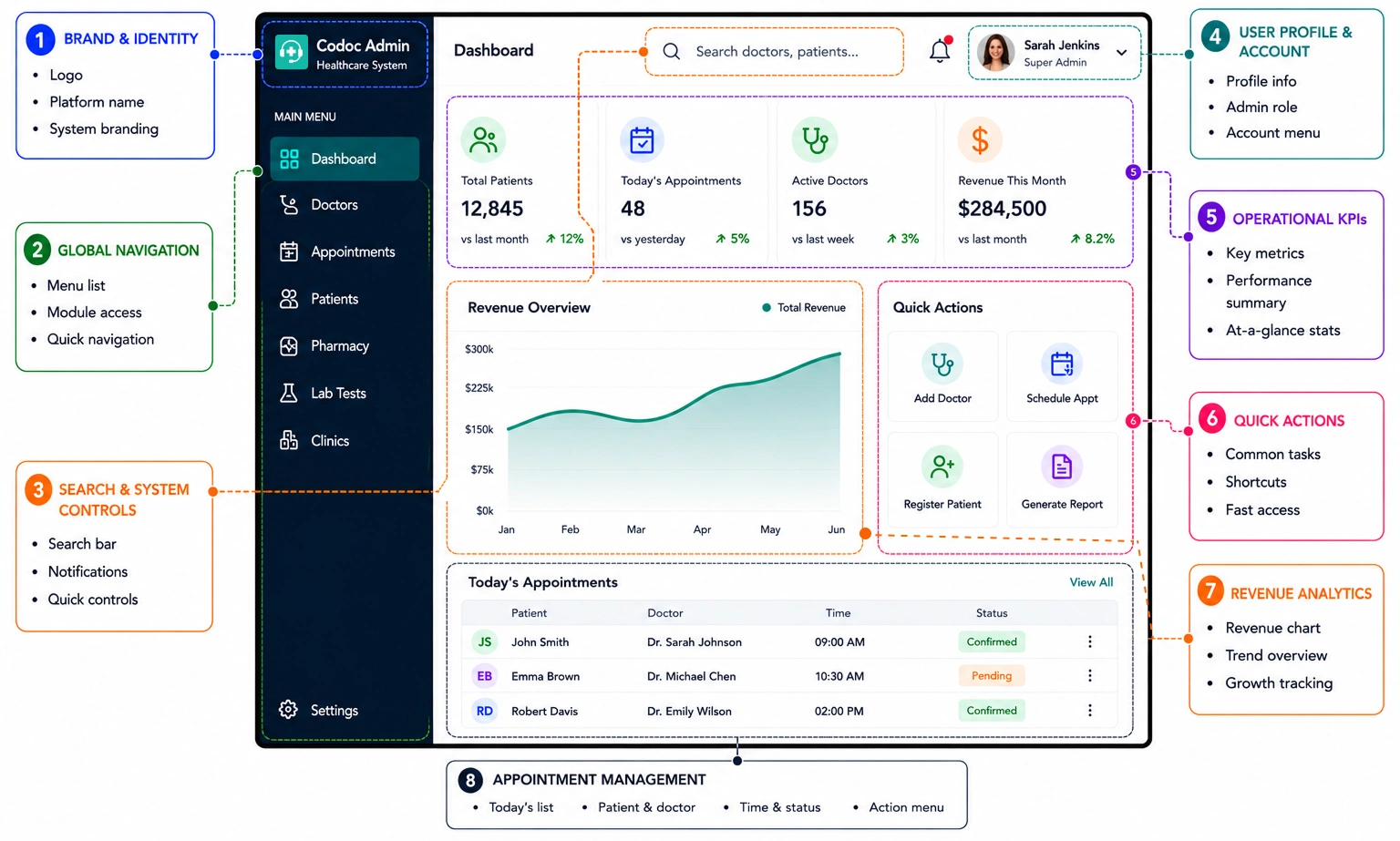This screenshot has height=841, width=1400.
Task: Click the JS avatar badge
Action: pos(485,641)
